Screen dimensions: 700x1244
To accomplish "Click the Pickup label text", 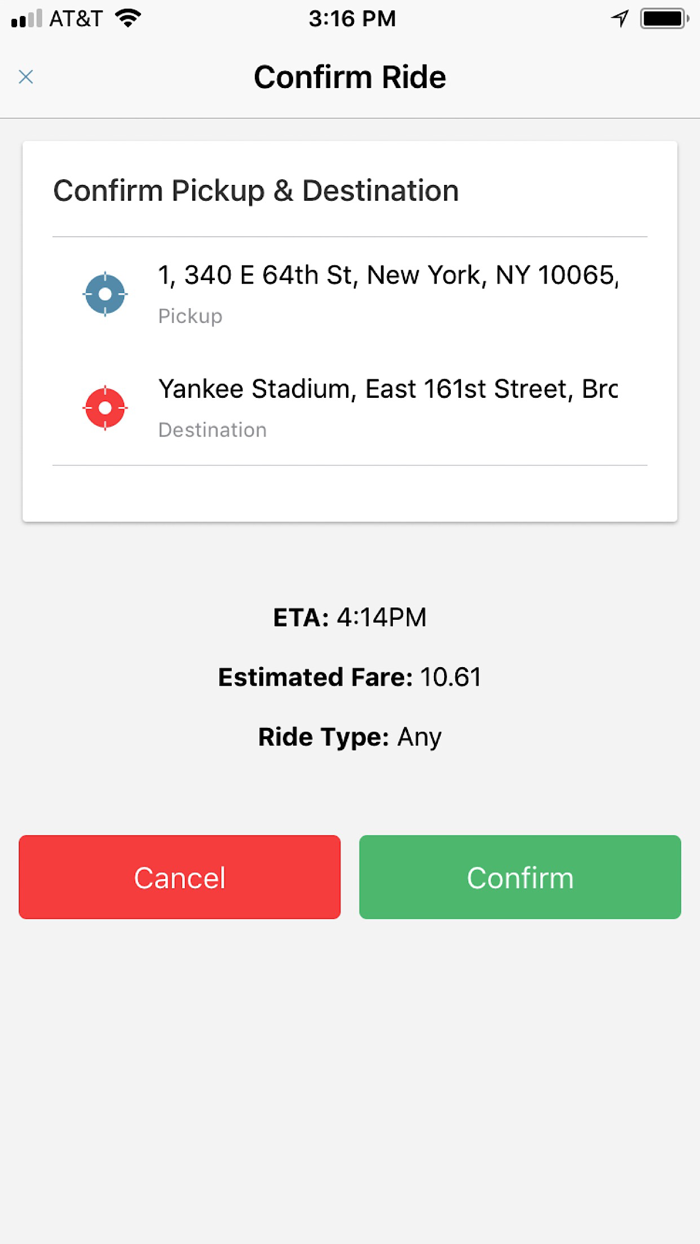I will click(190, 316).
